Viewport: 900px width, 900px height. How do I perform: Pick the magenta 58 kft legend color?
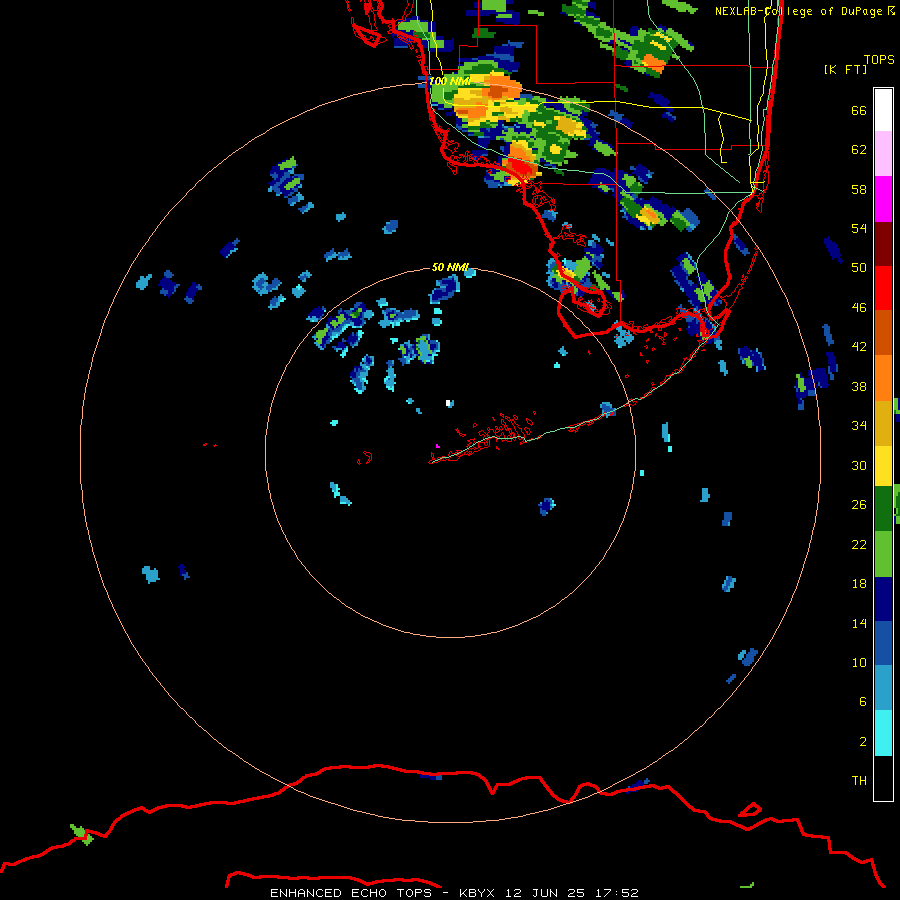point(883,199)
